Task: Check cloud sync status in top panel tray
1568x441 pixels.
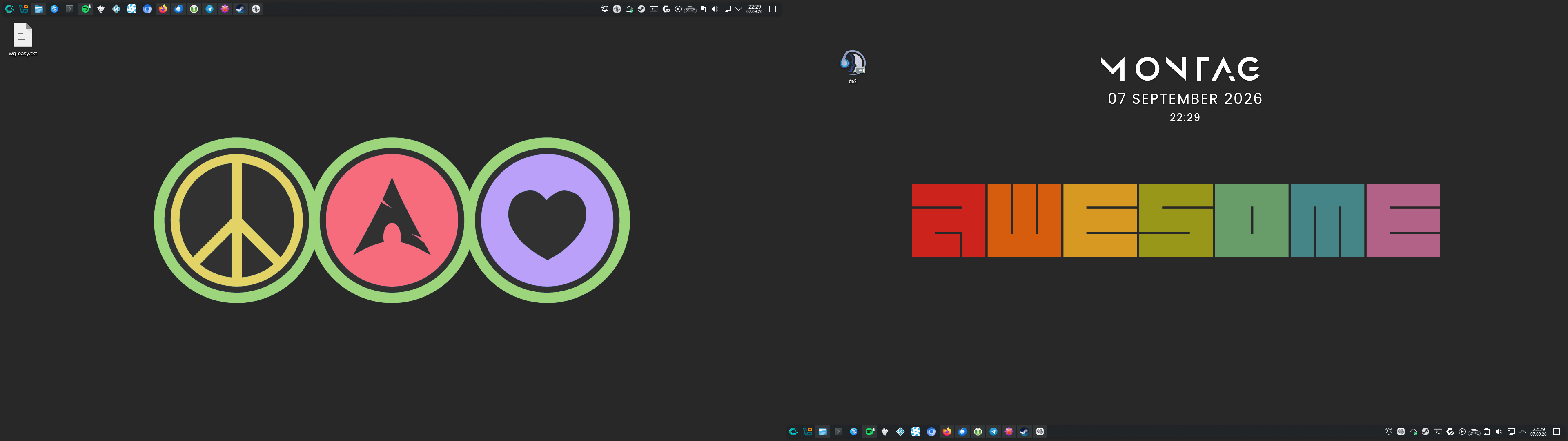Action: [x=629, y=9]
